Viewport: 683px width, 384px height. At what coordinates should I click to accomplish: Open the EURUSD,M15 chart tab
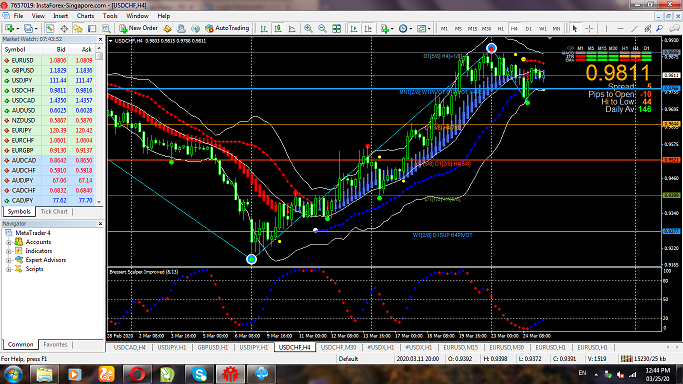coord(460,347)
